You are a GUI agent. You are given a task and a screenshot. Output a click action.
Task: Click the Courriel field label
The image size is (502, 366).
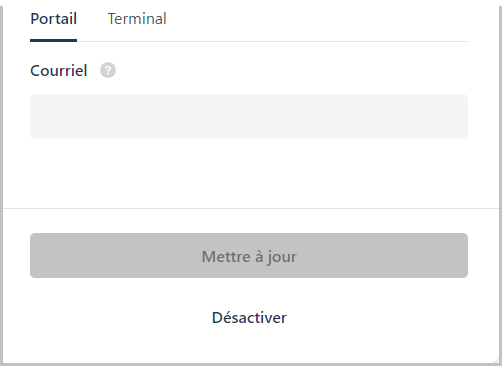tap(59, 71)
